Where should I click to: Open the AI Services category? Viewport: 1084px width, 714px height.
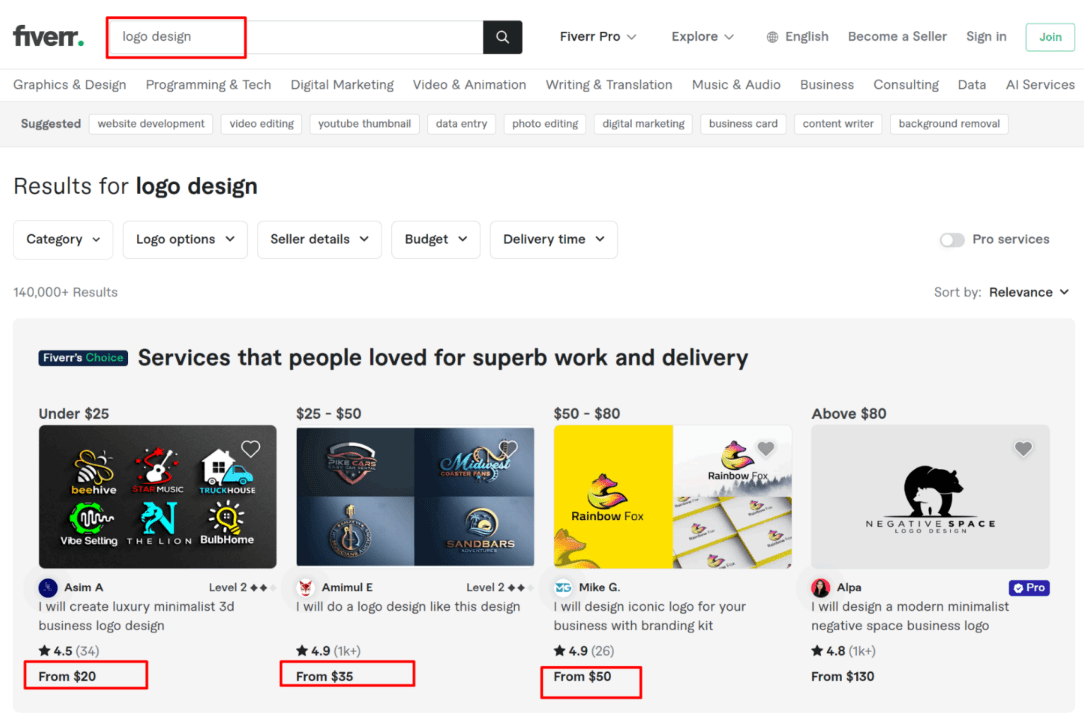click(1040, 85)
